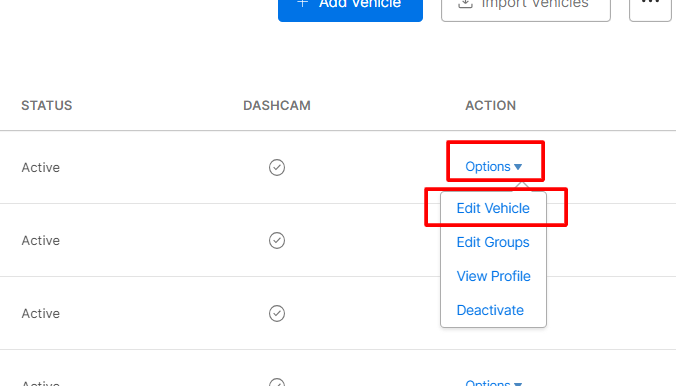Click the Add Vehicle button
The width and height of the screenshot is (676, 386).
[x=350, y=8]
